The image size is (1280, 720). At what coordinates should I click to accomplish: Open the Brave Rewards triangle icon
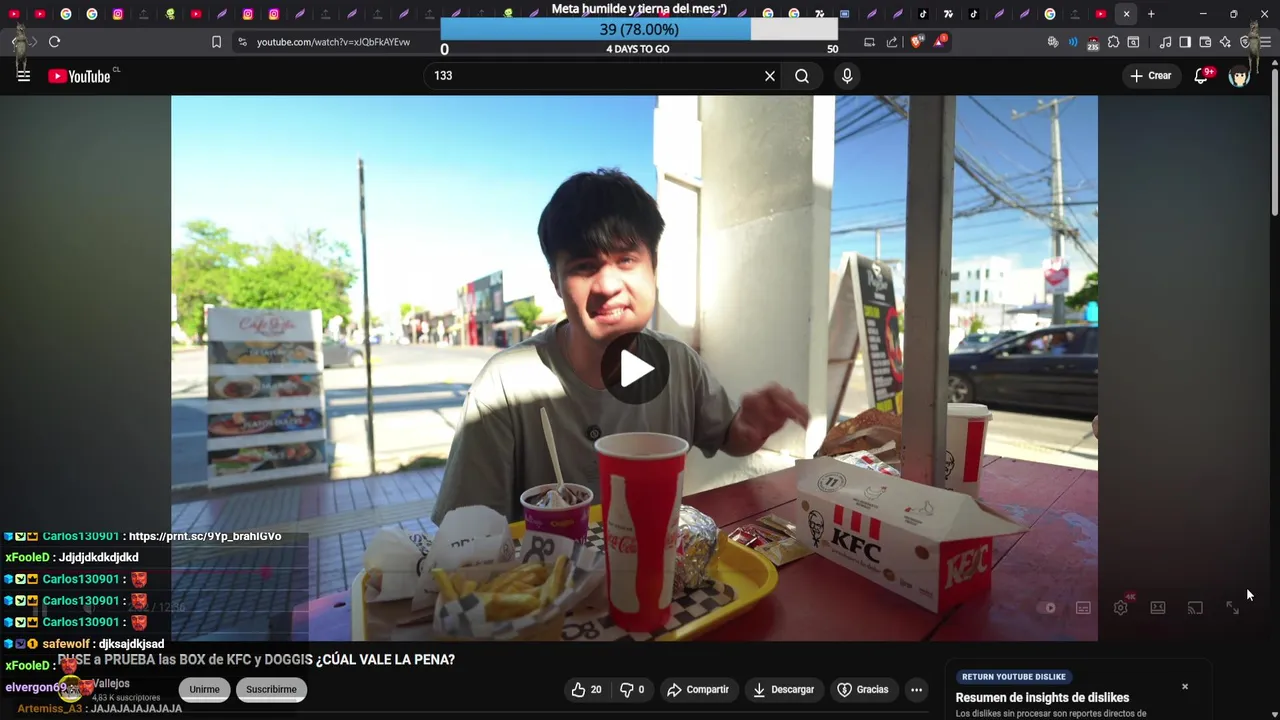point(940,42)
